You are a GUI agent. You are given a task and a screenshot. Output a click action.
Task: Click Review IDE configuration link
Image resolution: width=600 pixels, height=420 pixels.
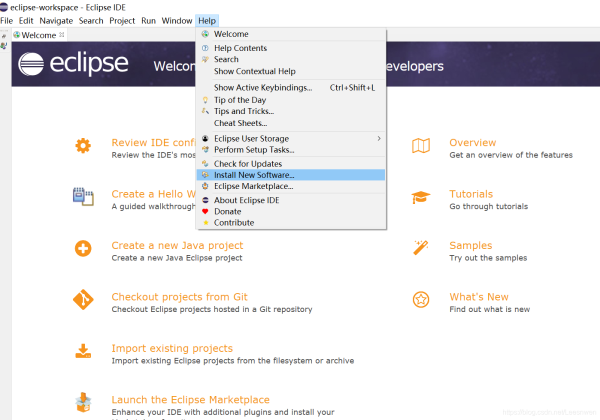[x=153, y=143]
